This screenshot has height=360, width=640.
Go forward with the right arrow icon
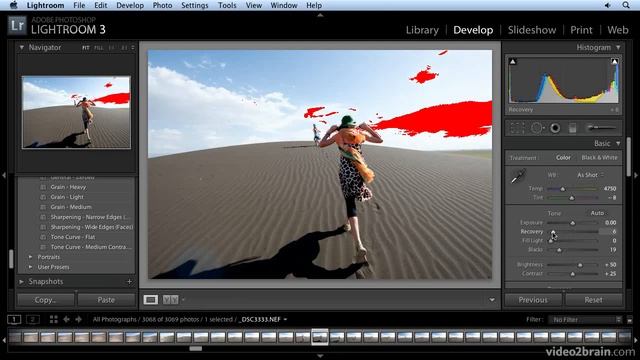(x=78, y=319)
